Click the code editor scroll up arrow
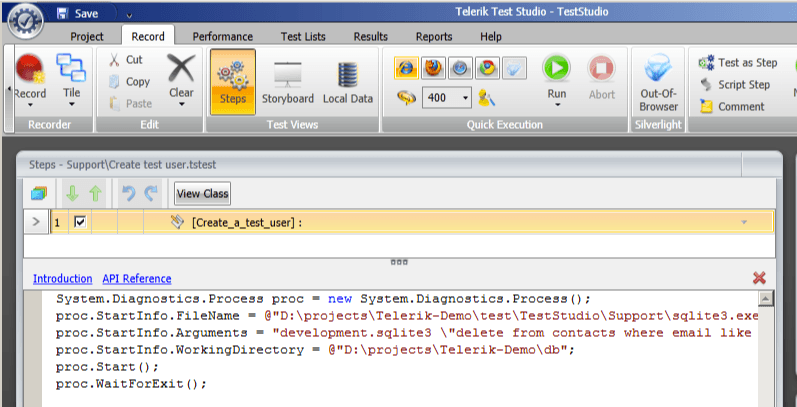797x407 pixels. (766, 298)
